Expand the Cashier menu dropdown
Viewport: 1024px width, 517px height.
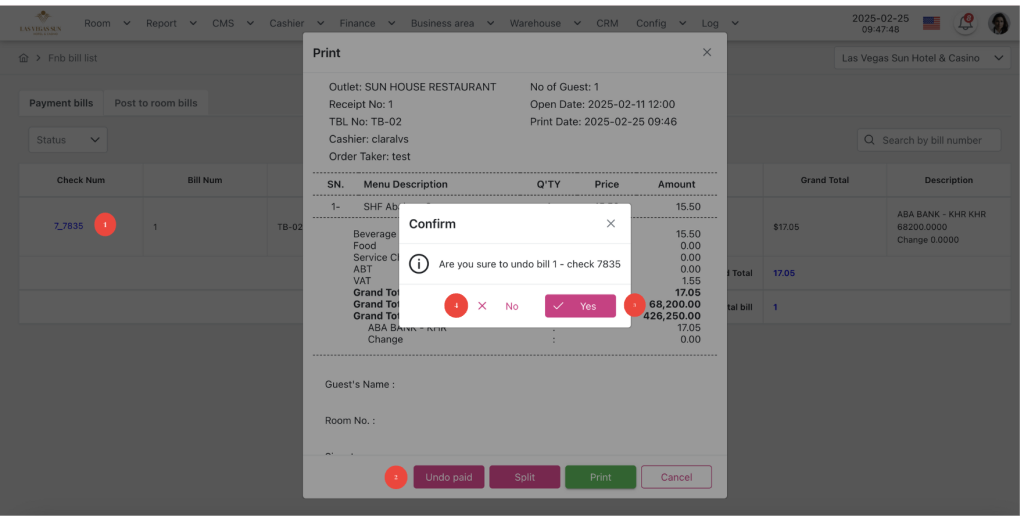pos(297,23)
